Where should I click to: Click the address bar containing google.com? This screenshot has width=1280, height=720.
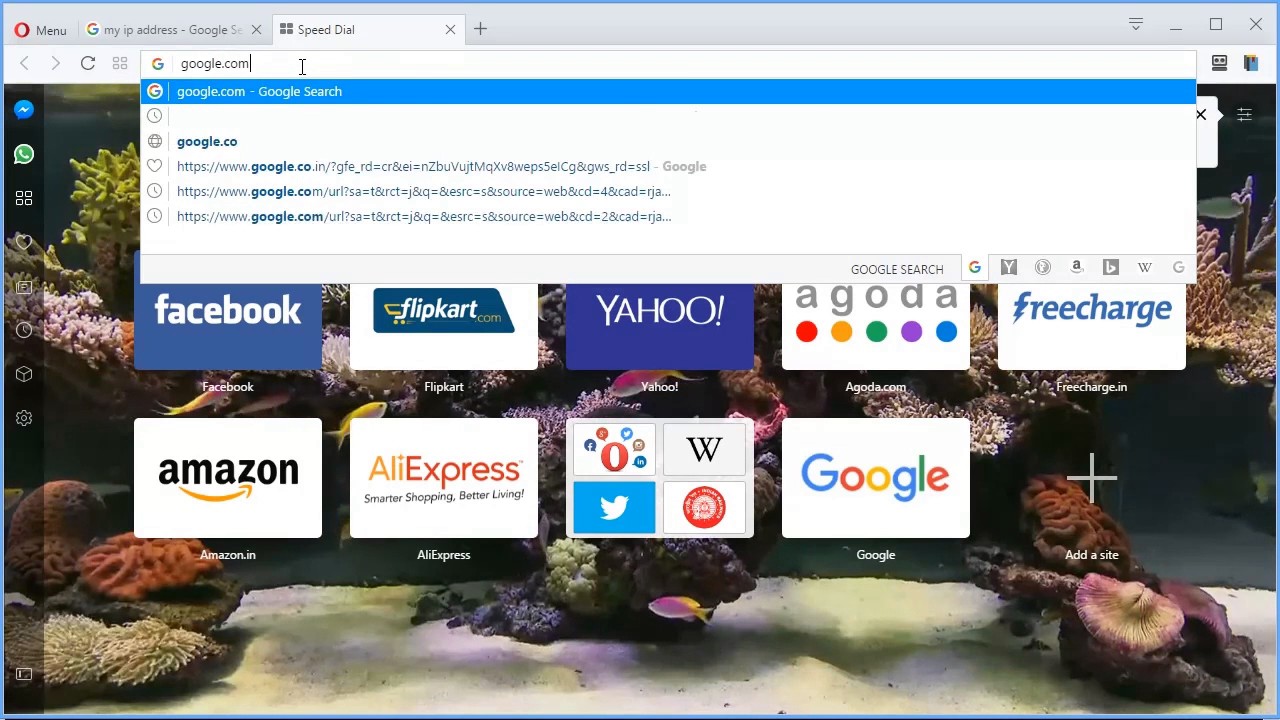[668, 64]
